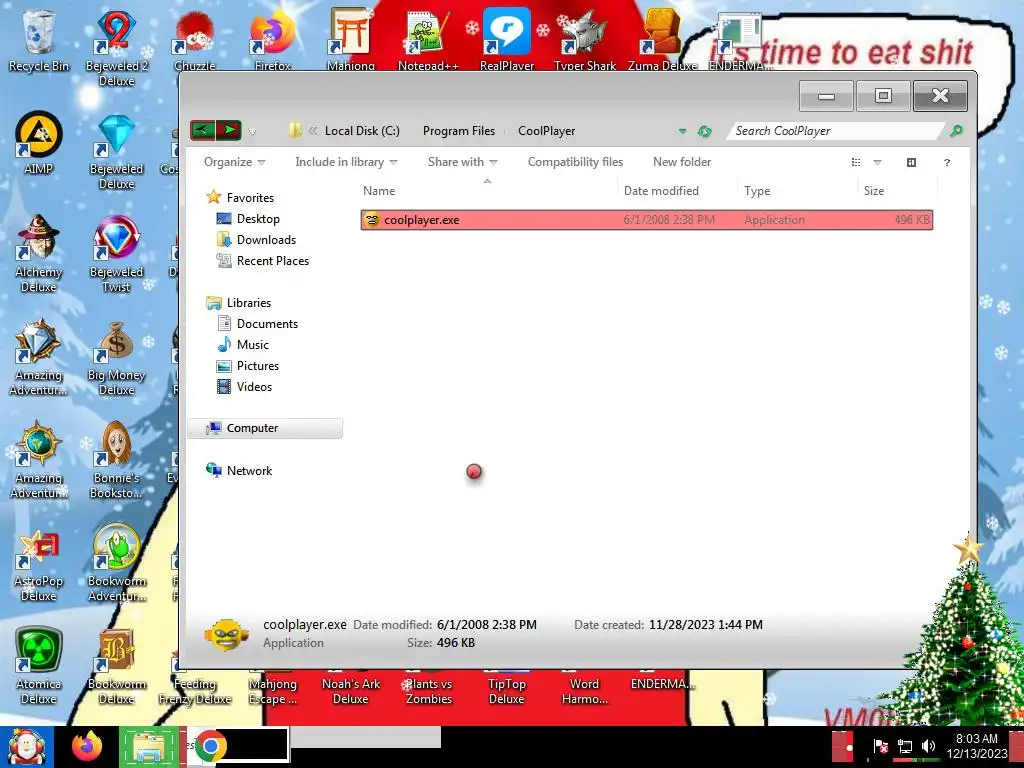Click the Firefox desktop shortcut
The width and height of the screenshot is (1024, 768).
click(x=272, y=39)
